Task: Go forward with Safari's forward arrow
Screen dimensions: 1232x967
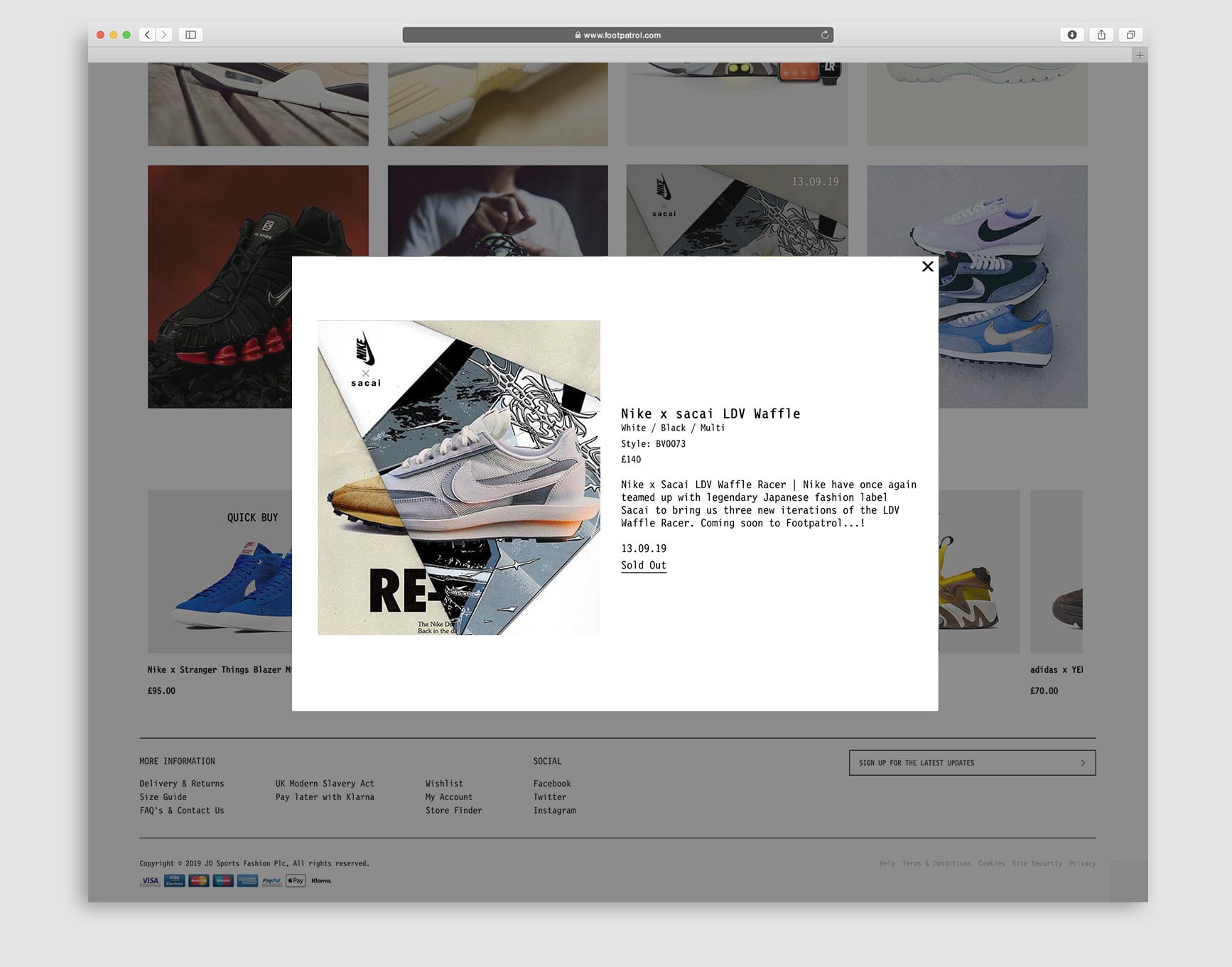Action: click(164, 35)
